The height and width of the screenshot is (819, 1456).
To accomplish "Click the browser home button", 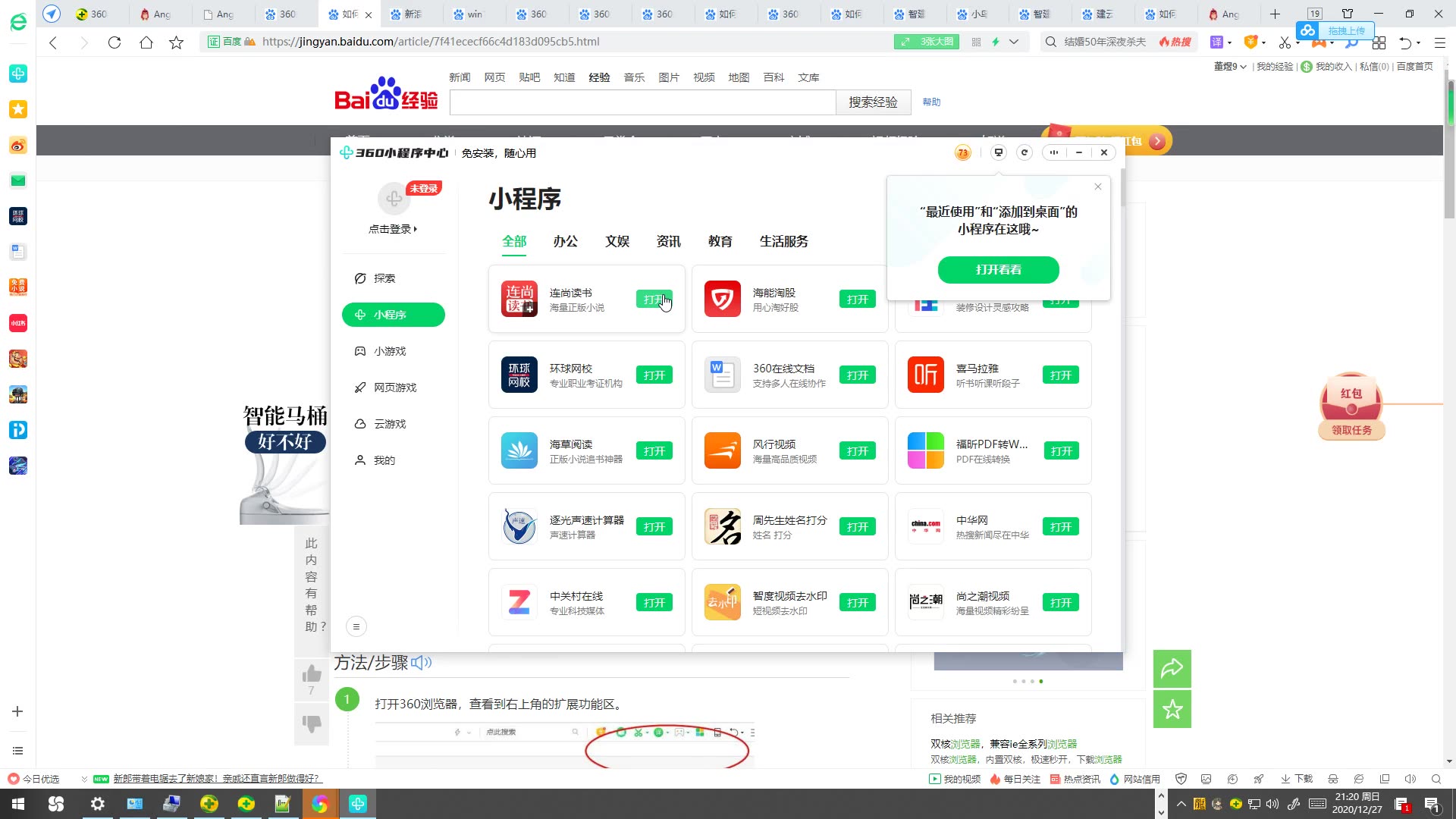I will 146,42.
